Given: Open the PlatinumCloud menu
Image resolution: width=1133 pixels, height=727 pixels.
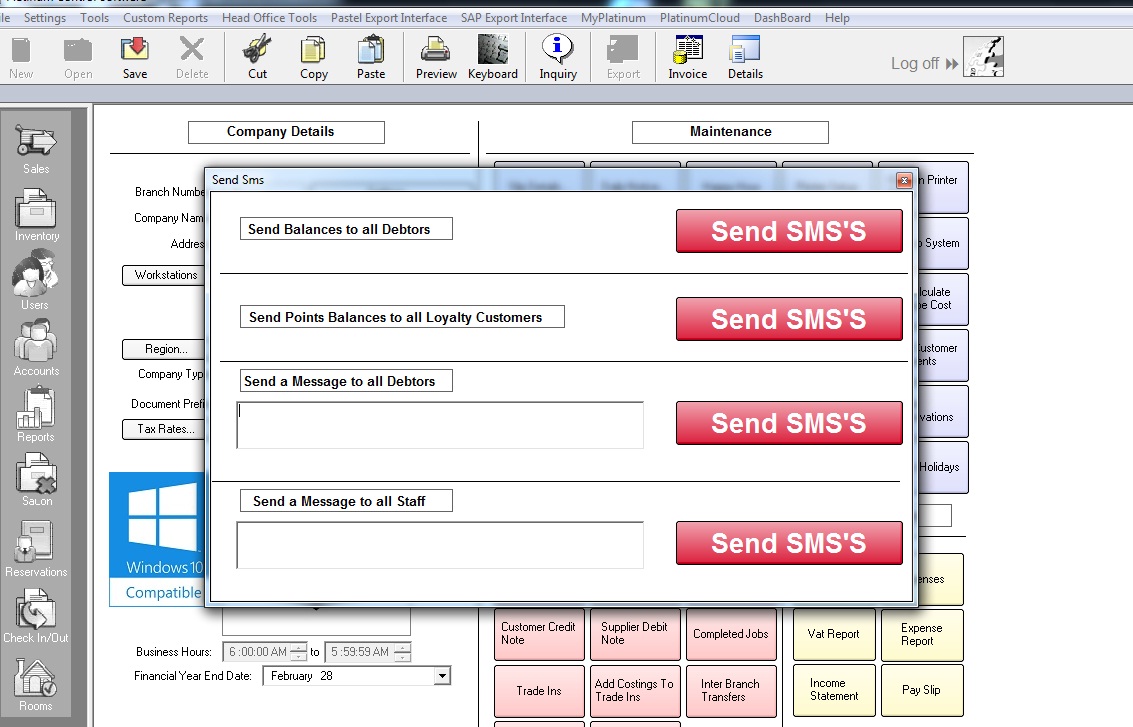Looking at the screenshot, I should [x=699, y=17].
